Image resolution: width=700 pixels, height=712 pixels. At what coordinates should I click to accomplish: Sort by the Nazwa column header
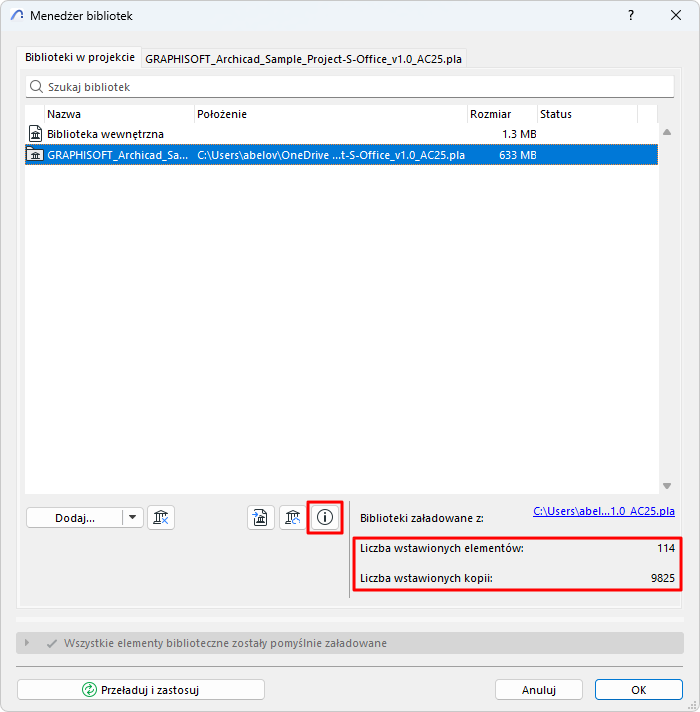pyautogui.click(x=119, y=114)
